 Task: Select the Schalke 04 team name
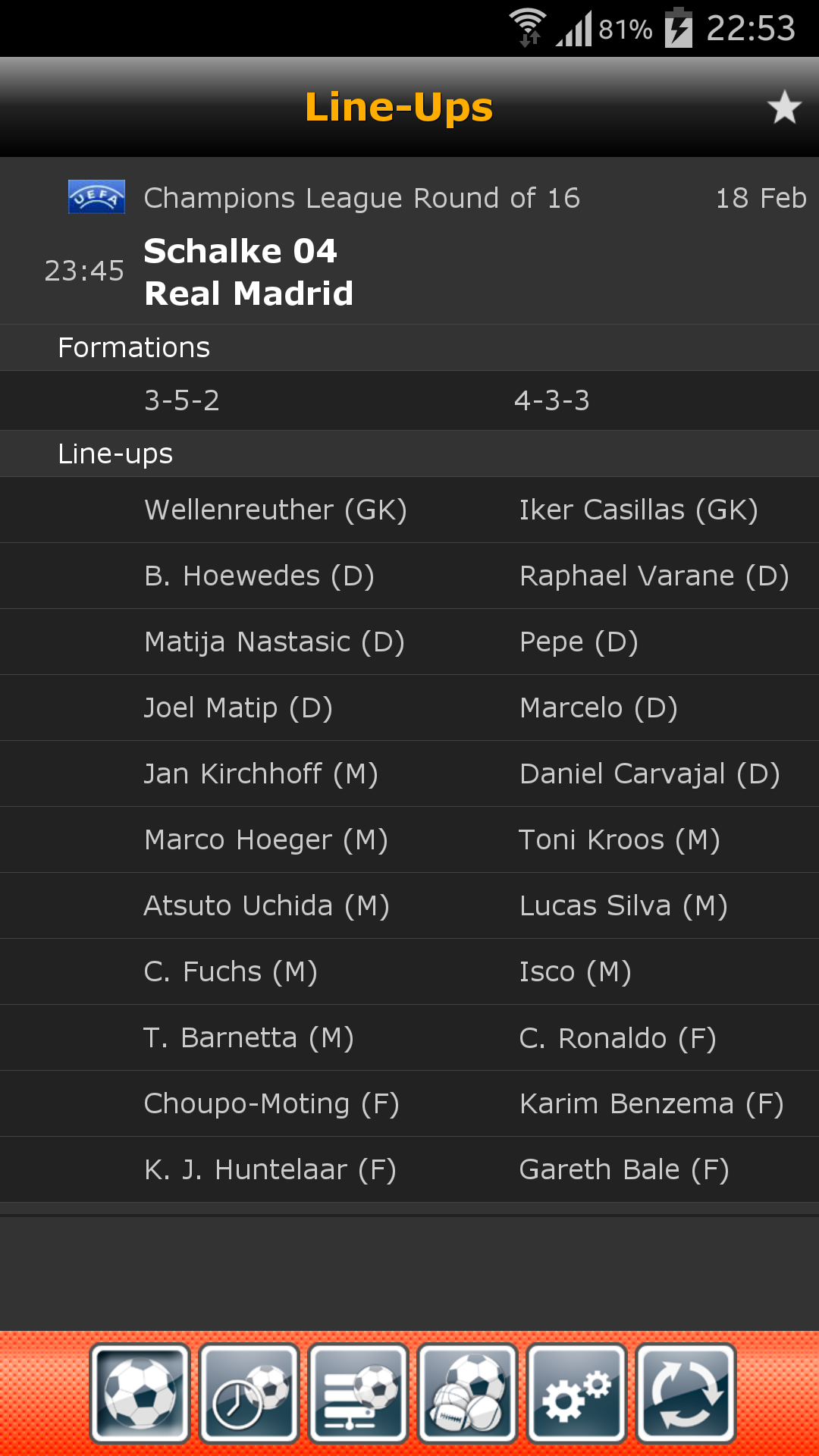pyautogui.click(x=240, y=251)
